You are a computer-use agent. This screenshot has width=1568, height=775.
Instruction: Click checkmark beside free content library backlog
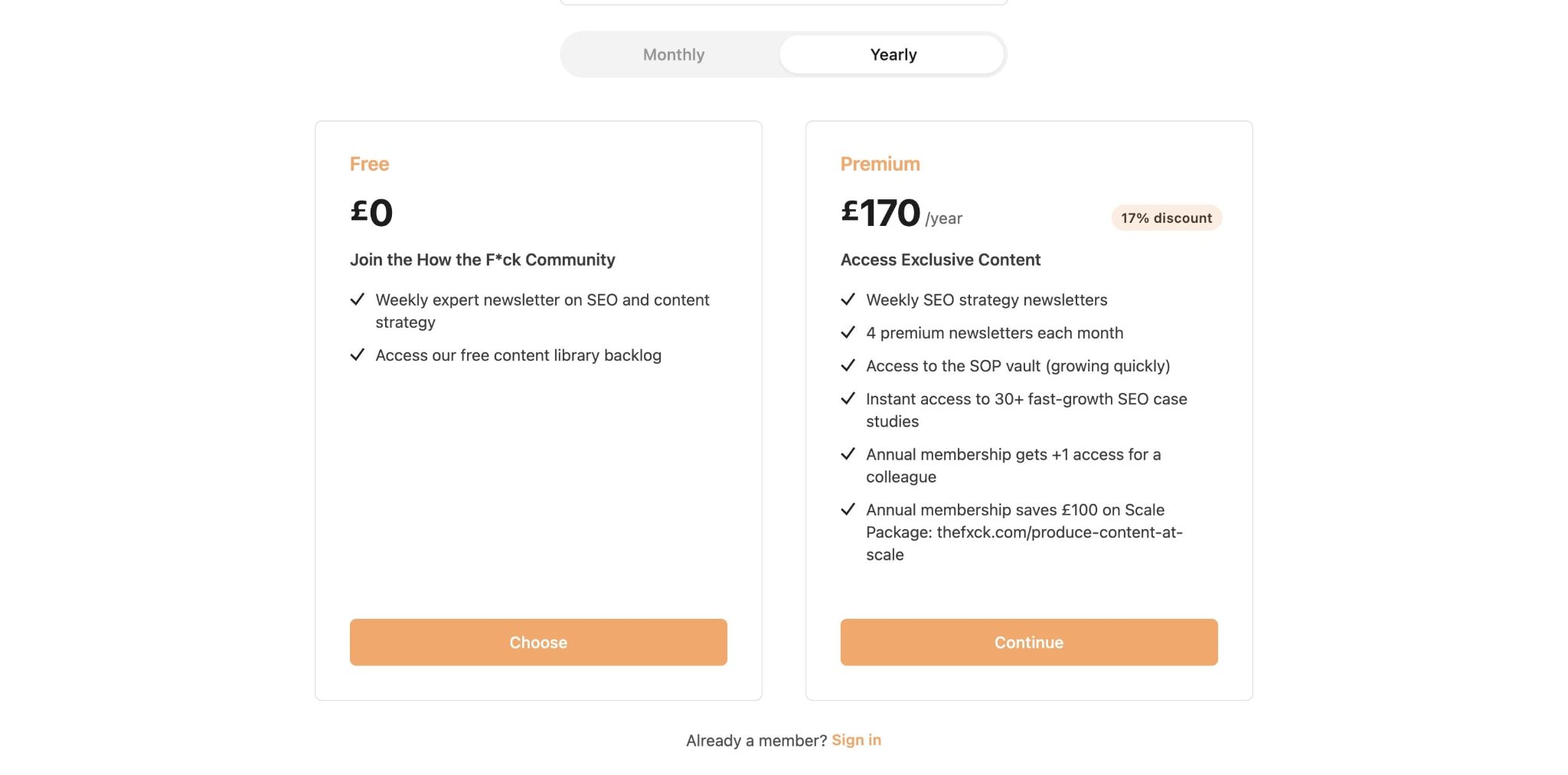click(357, 355)
